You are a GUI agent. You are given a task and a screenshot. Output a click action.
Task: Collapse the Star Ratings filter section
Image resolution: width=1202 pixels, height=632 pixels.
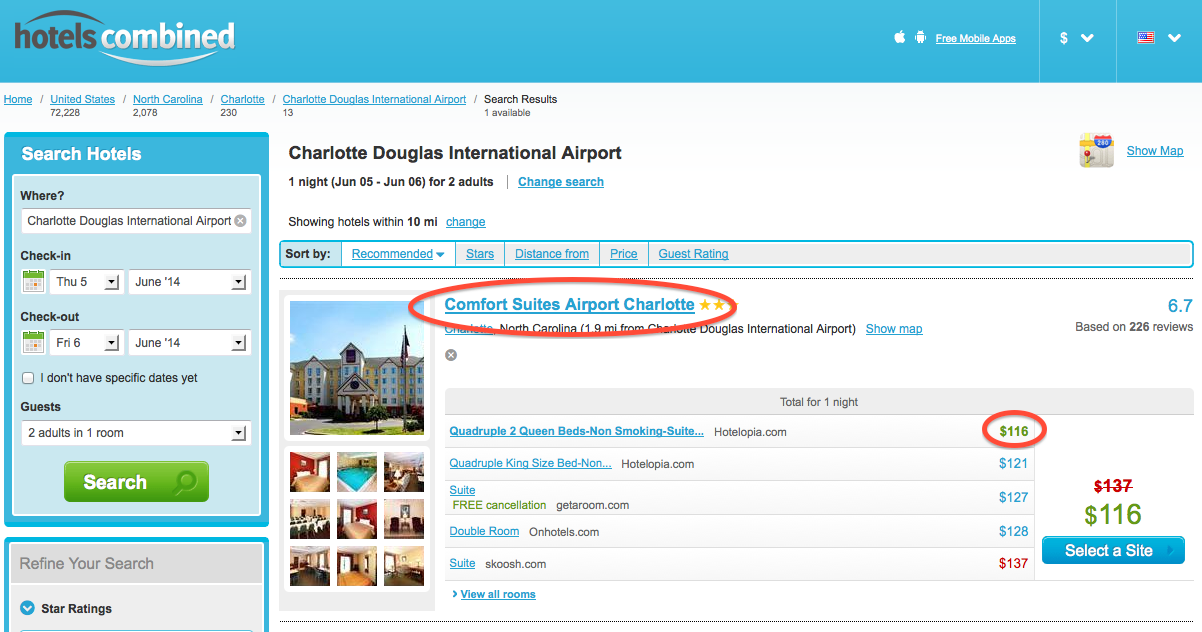(27, 608)
